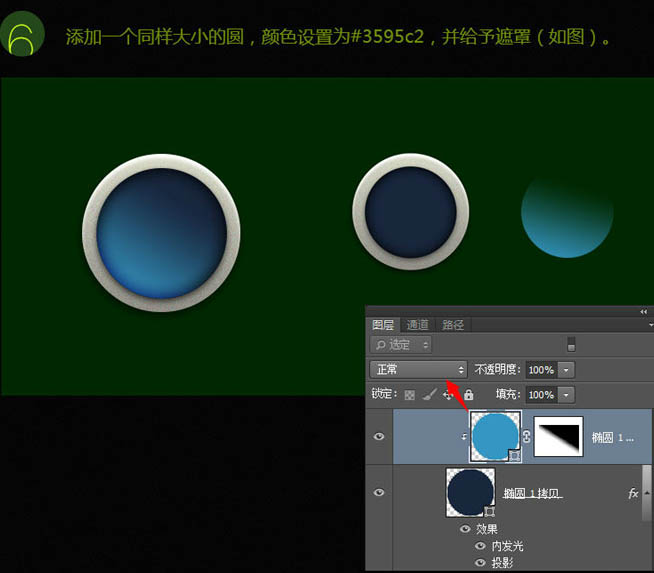Collapse the panel with the double-arrow icon

tap(643, 312)
